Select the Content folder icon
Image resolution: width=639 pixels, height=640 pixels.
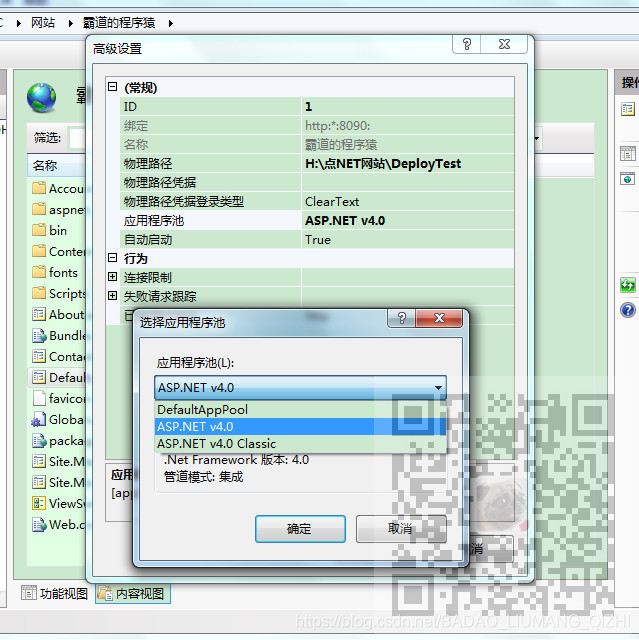(39, 251)
